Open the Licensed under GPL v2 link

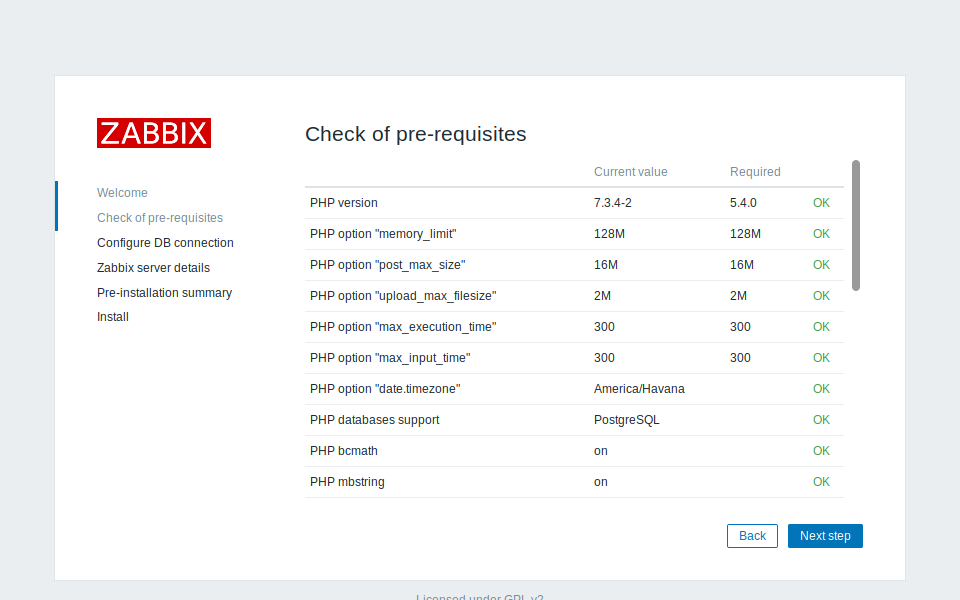point(479,596)
